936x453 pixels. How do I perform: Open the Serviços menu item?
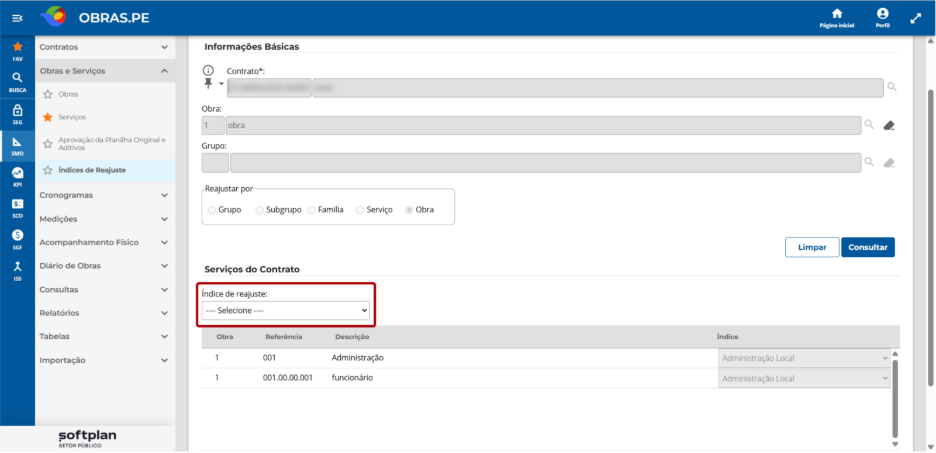point(72,117)
